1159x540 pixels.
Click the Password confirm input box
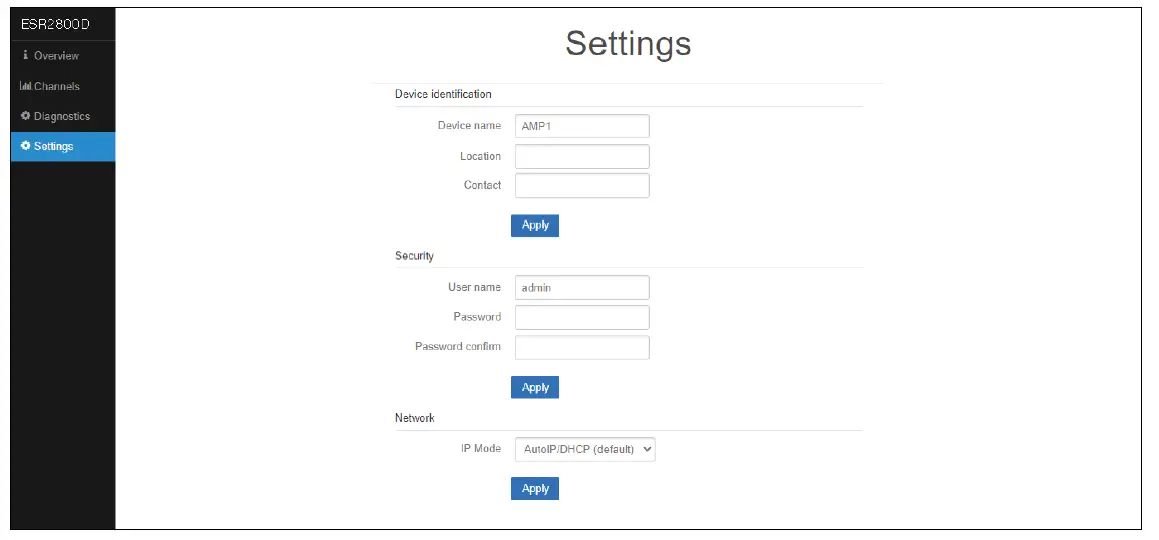pos(582,347)
